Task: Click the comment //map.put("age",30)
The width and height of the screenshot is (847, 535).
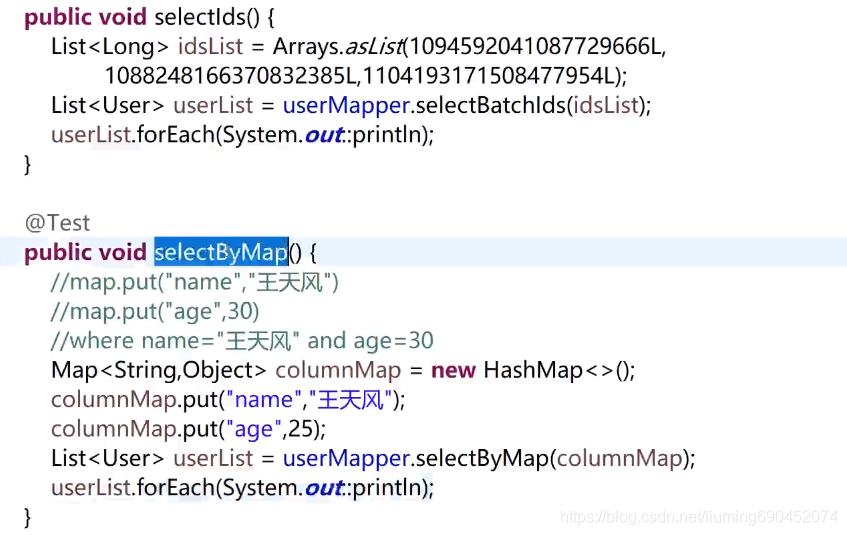Action: [x=156, y=312]
